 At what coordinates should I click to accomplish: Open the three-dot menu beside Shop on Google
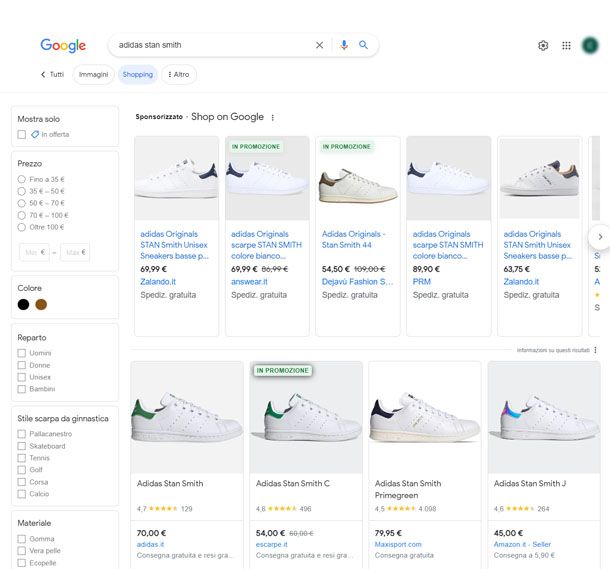273,117
